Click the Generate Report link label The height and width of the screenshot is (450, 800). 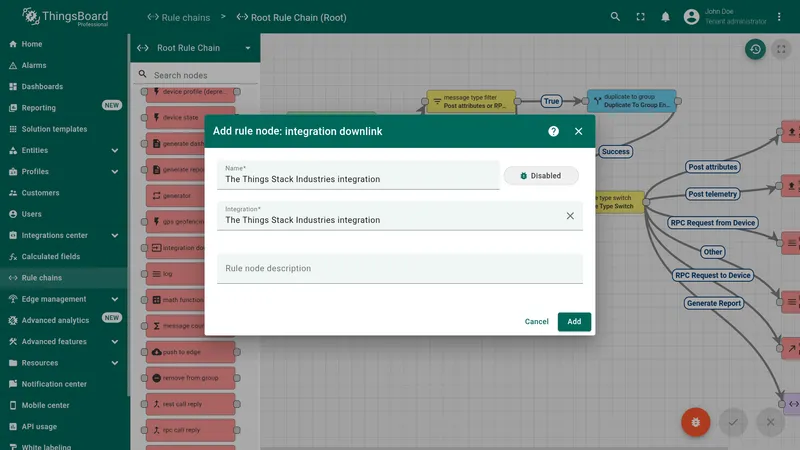click(x=713, y=303)
